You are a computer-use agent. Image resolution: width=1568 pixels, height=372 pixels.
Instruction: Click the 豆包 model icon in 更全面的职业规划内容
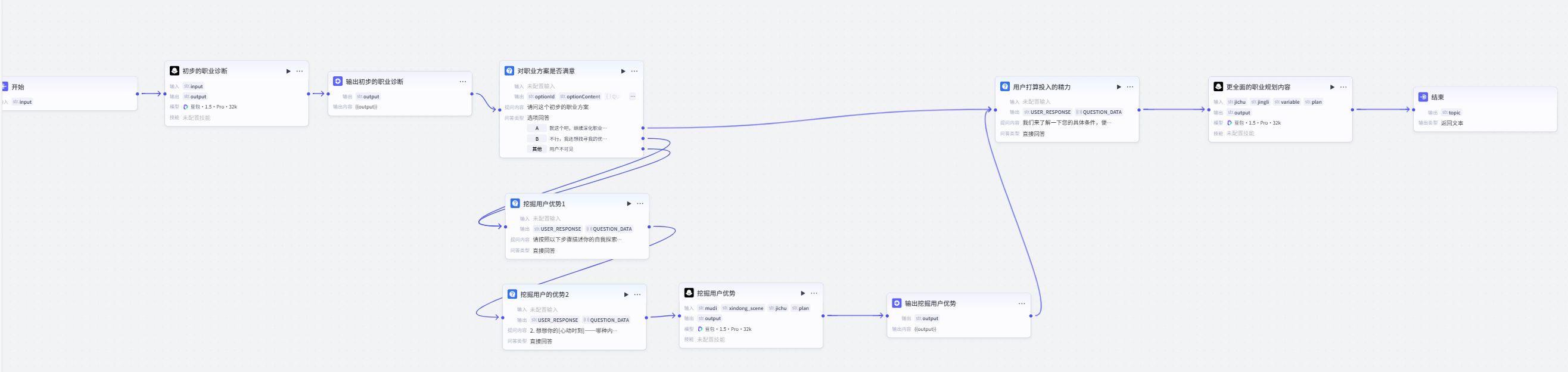tap(1229, 123)
